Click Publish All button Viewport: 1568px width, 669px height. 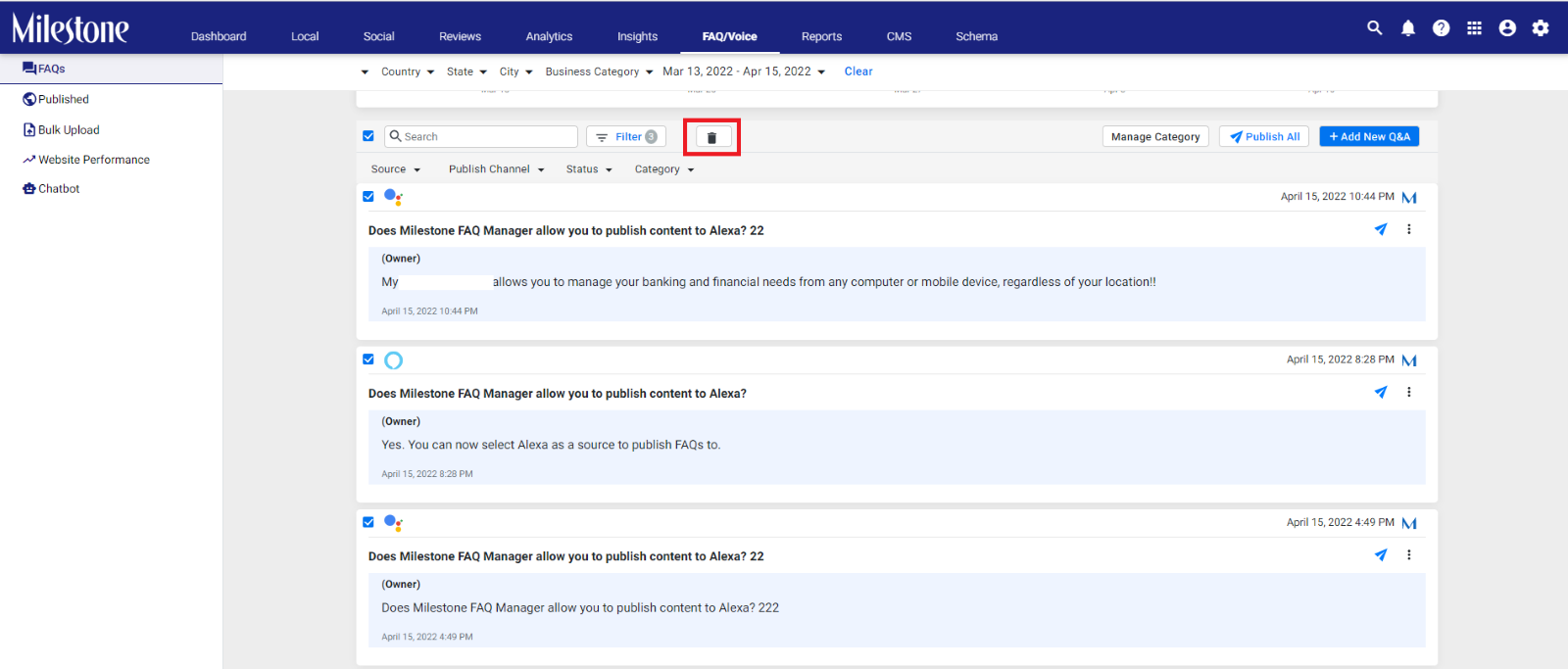[x=1264, y=137]
